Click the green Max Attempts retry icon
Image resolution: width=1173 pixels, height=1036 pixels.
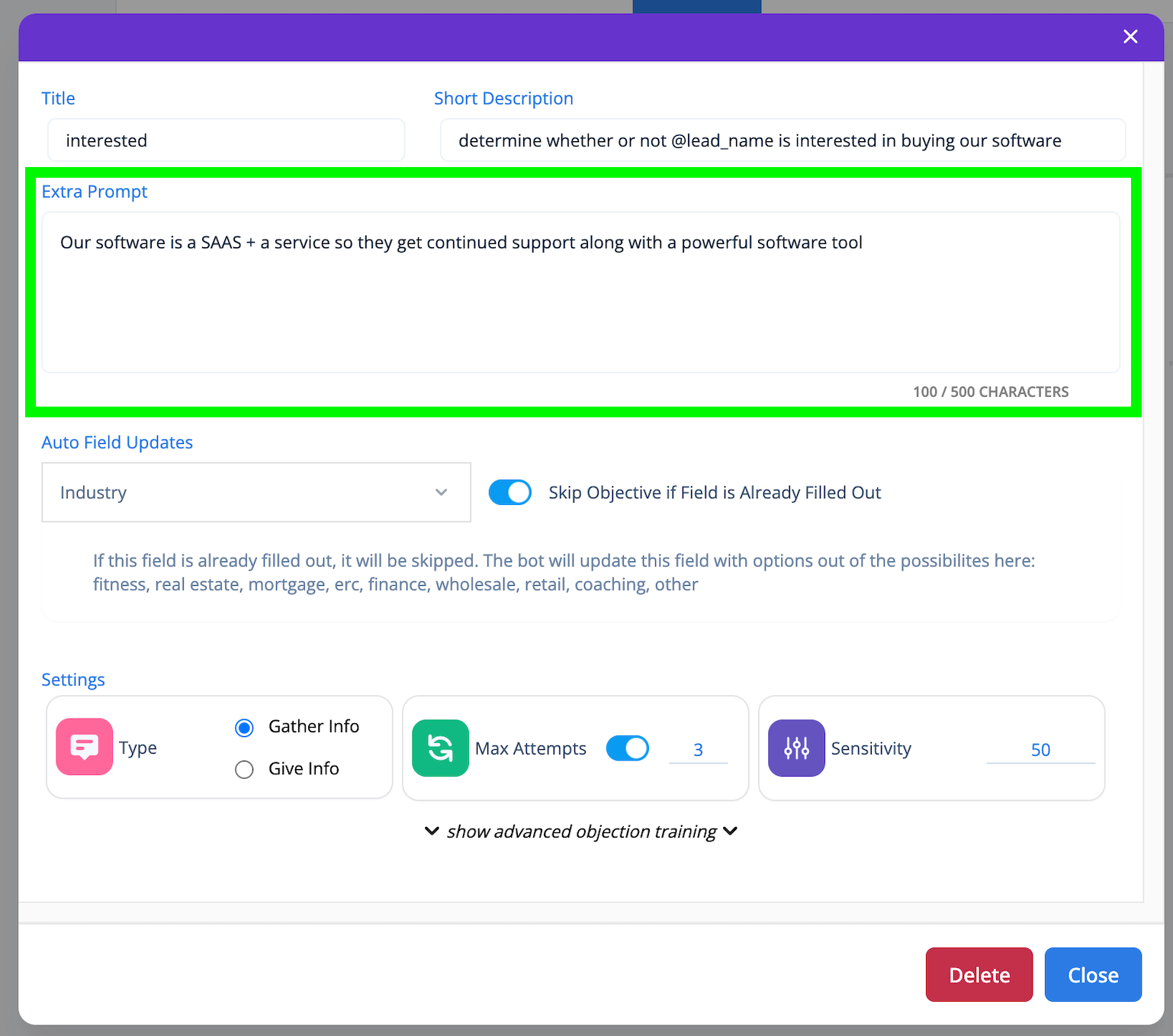pos(440,748)
